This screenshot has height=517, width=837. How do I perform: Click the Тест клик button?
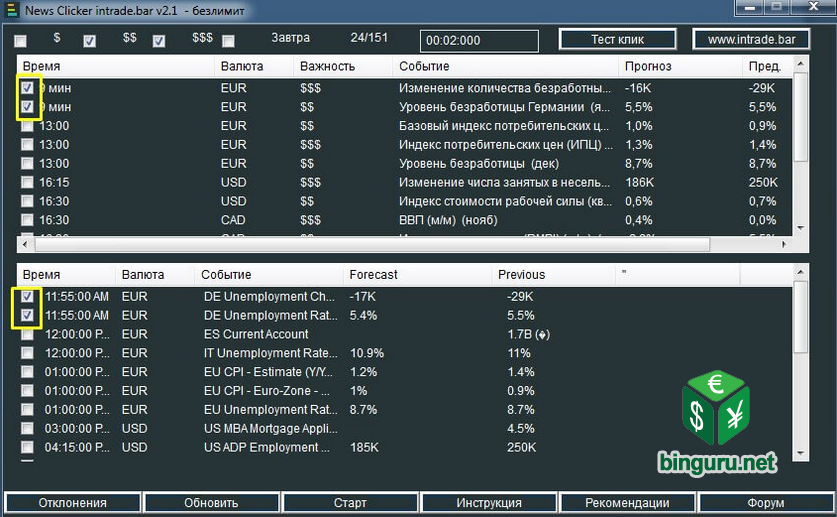click(618, 39)
